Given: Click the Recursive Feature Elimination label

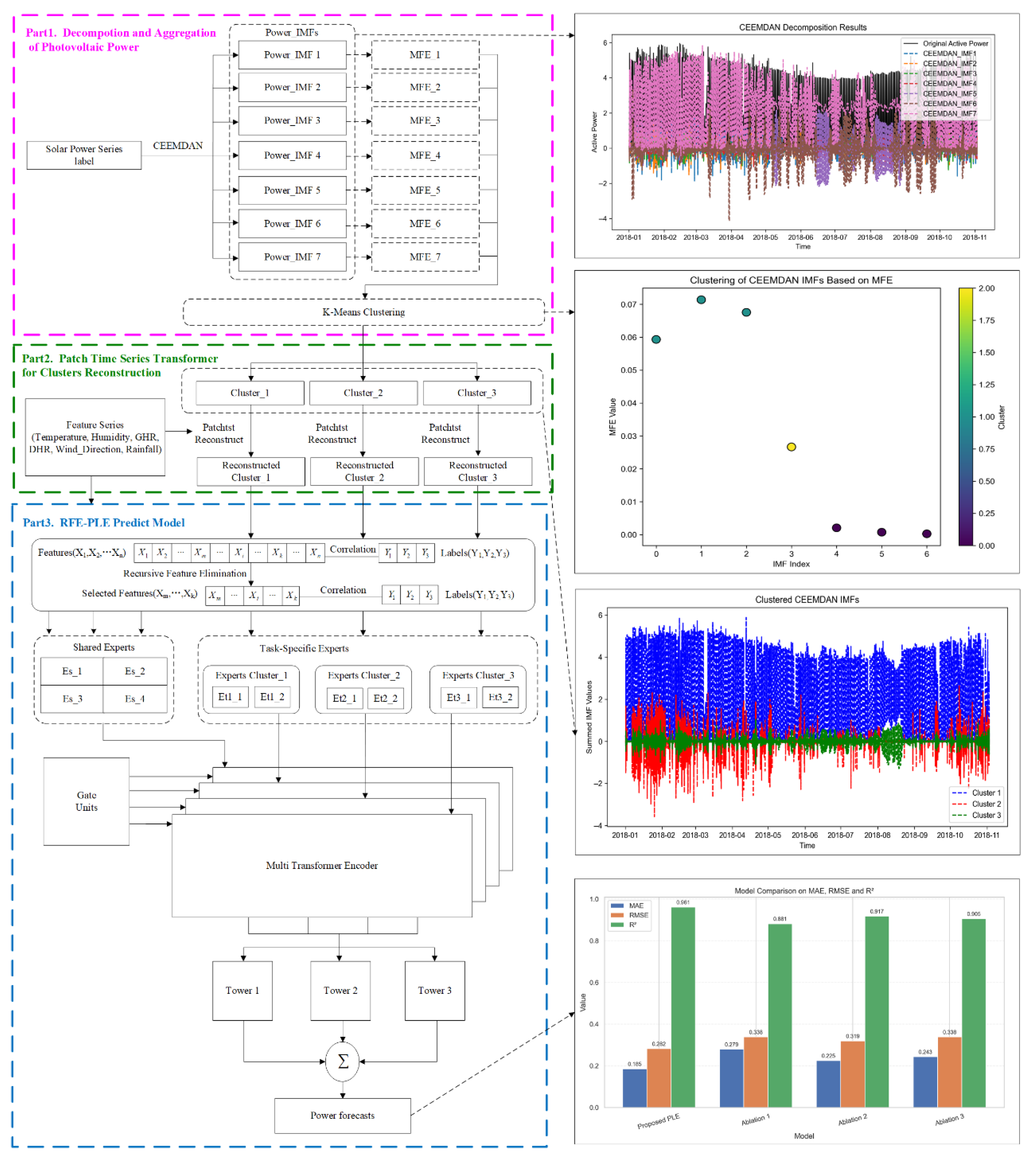Looking at the screenshot, I should (185, 573).
